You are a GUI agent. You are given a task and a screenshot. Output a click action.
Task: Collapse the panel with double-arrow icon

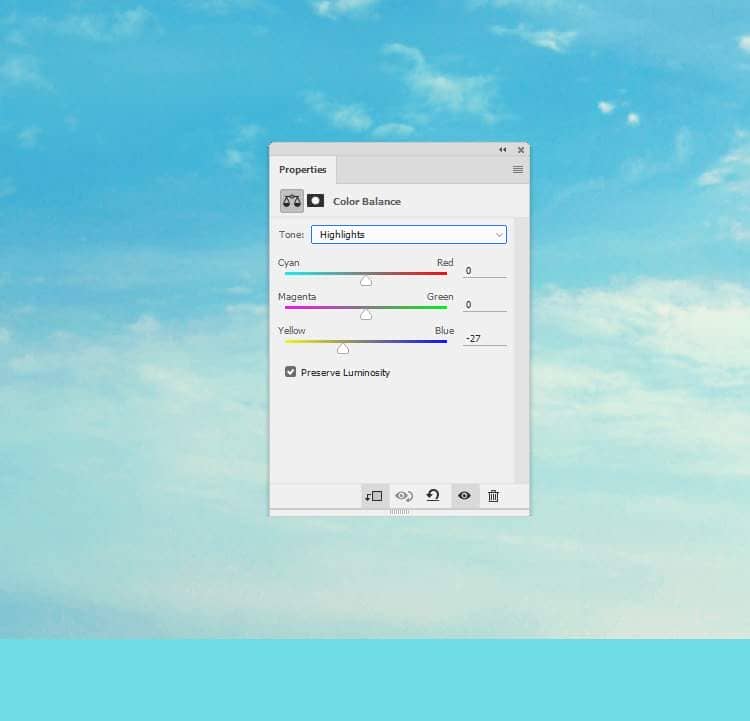pos(503,150)
